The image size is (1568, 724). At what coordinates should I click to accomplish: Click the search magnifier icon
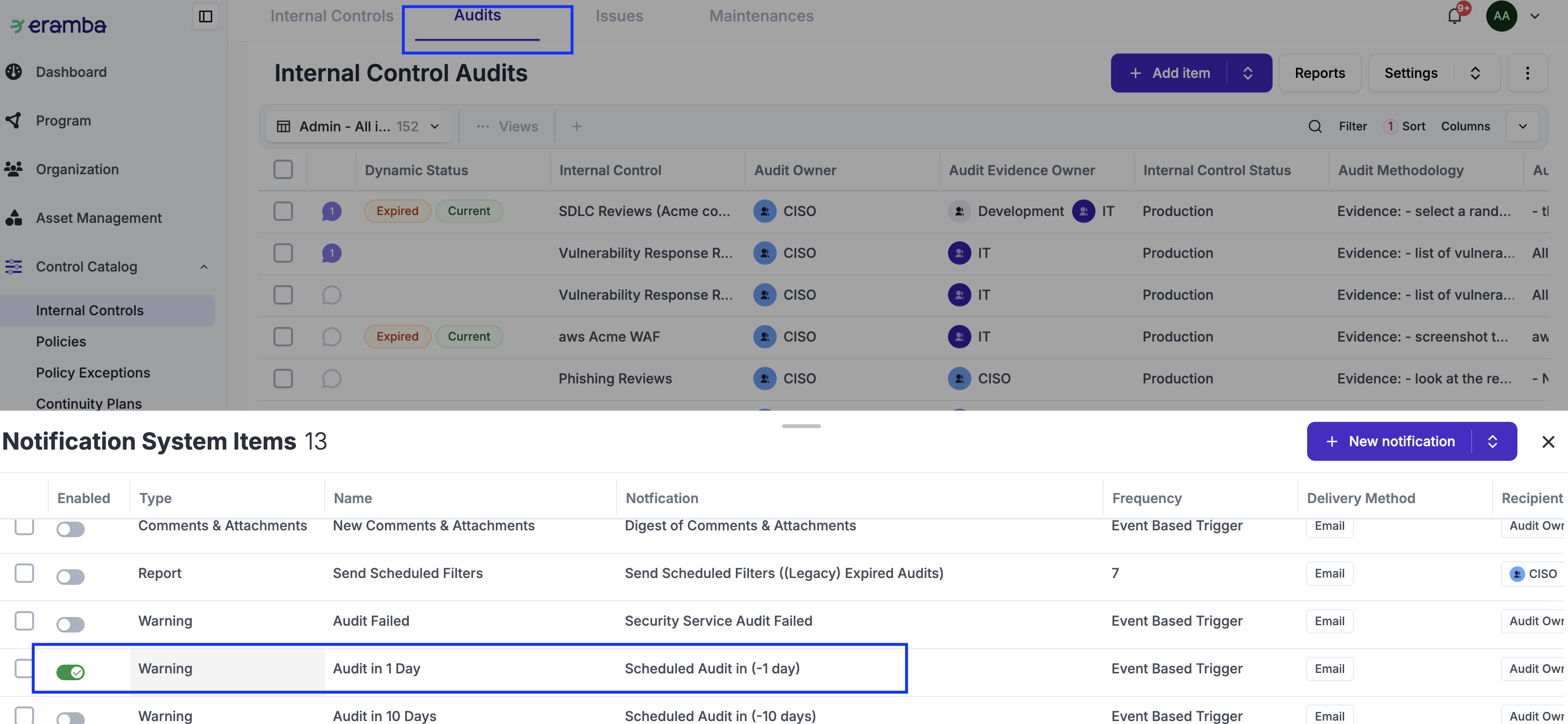click(1315, 126)
